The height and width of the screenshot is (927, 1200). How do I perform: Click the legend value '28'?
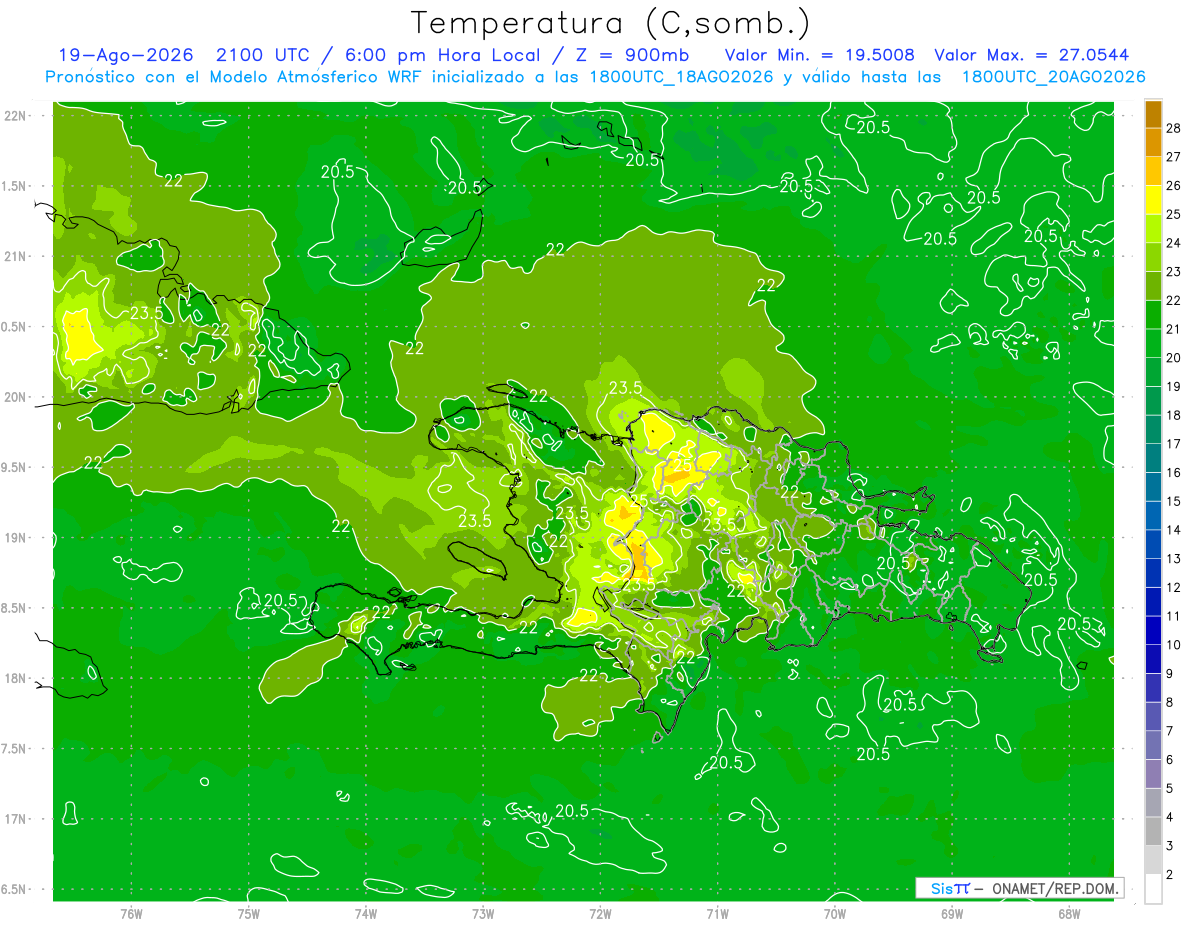(1174, 127)
